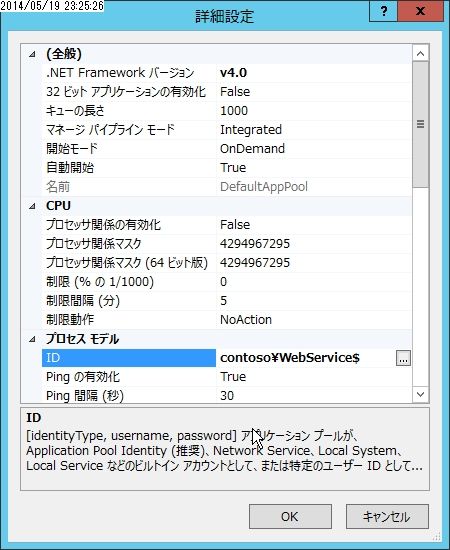The image size is (450, 550).
Task: Click the vertical scrollbar thumb
Action: tap(421, 125)
